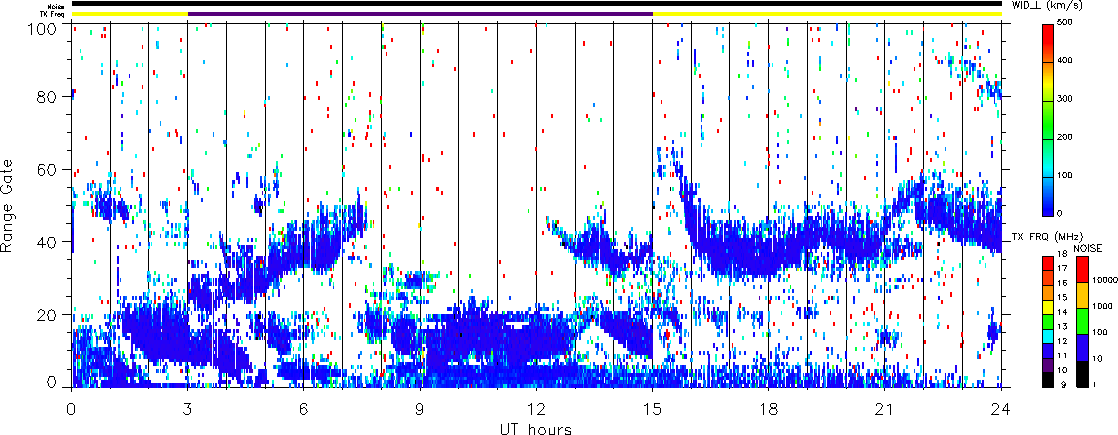Viewport: 1118px width, 435px height.
Task: Click the 1 label in NOISE legend
Action: (x=1095, y=384)
